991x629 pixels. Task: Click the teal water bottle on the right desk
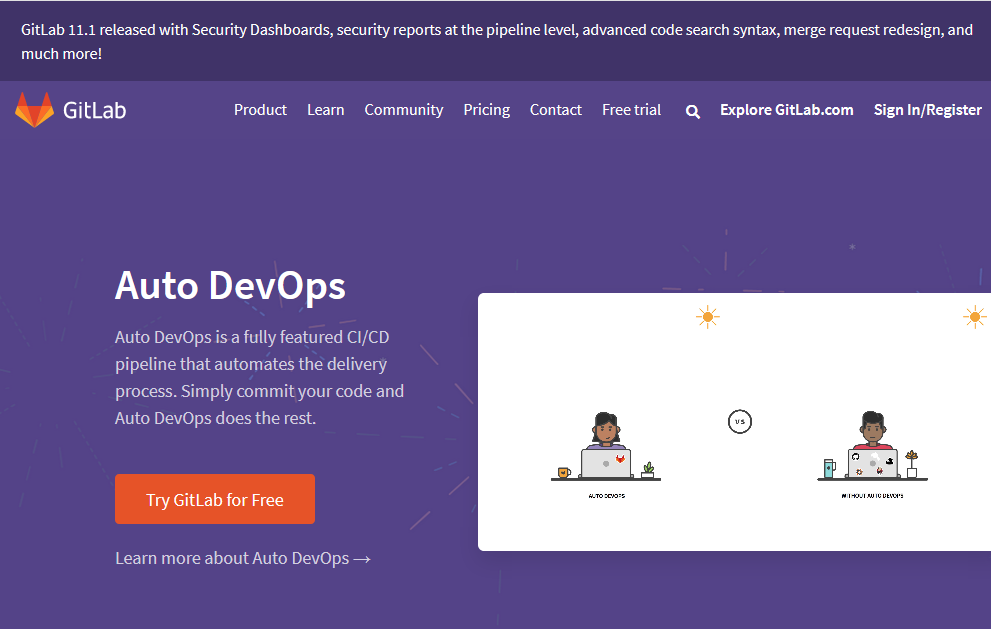[828, 468]
